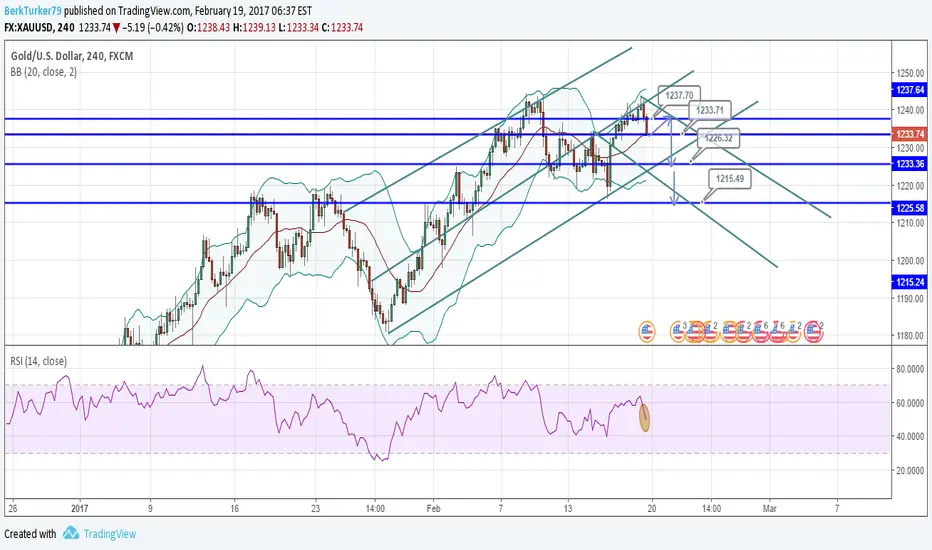The image size is (932, 550).
Task: Click the blue 1233.36 axis price label
Action: coord(910,164)
